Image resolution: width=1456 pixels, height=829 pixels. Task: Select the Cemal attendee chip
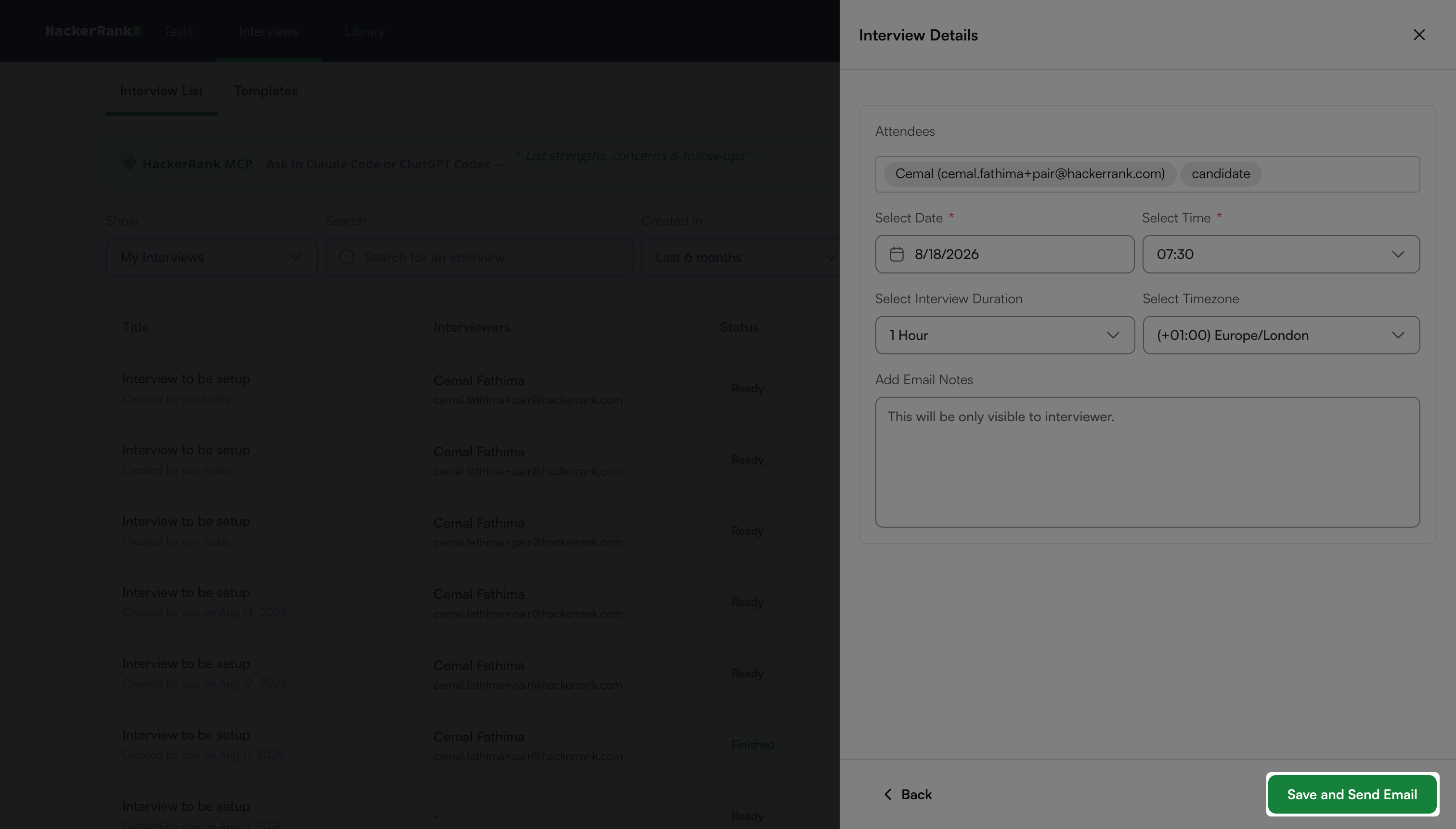[1029, 174]
